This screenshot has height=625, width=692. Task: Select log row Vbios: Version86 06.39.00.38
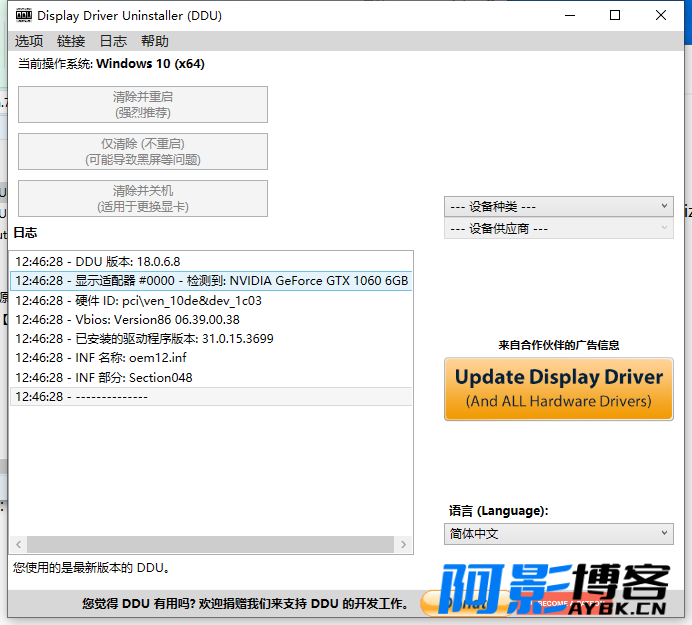click(x=211, y=320)
